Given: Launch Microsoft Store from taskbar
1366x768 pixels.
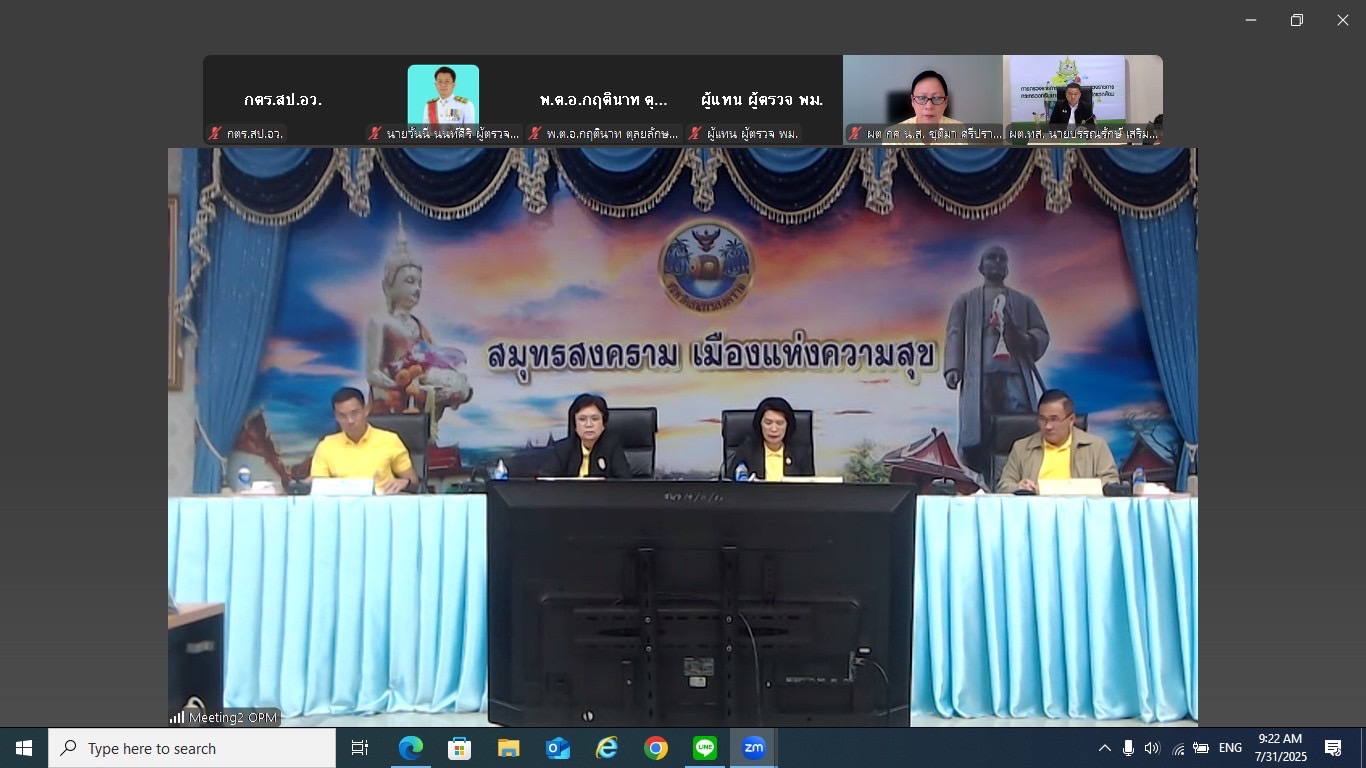Looking at the screenshot, I should point(460,748).
